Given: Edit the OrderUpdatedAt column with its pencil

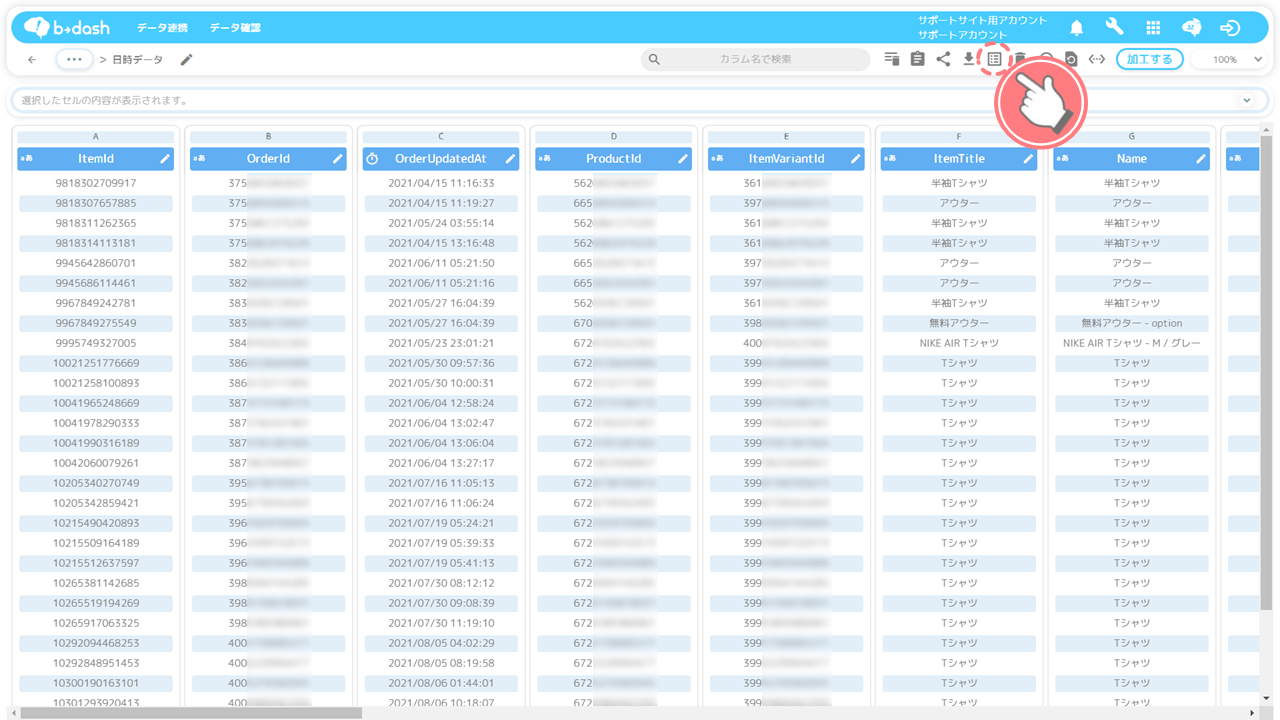Looking at the screenshot, I should pyautogui.click(x=510, y=159).
